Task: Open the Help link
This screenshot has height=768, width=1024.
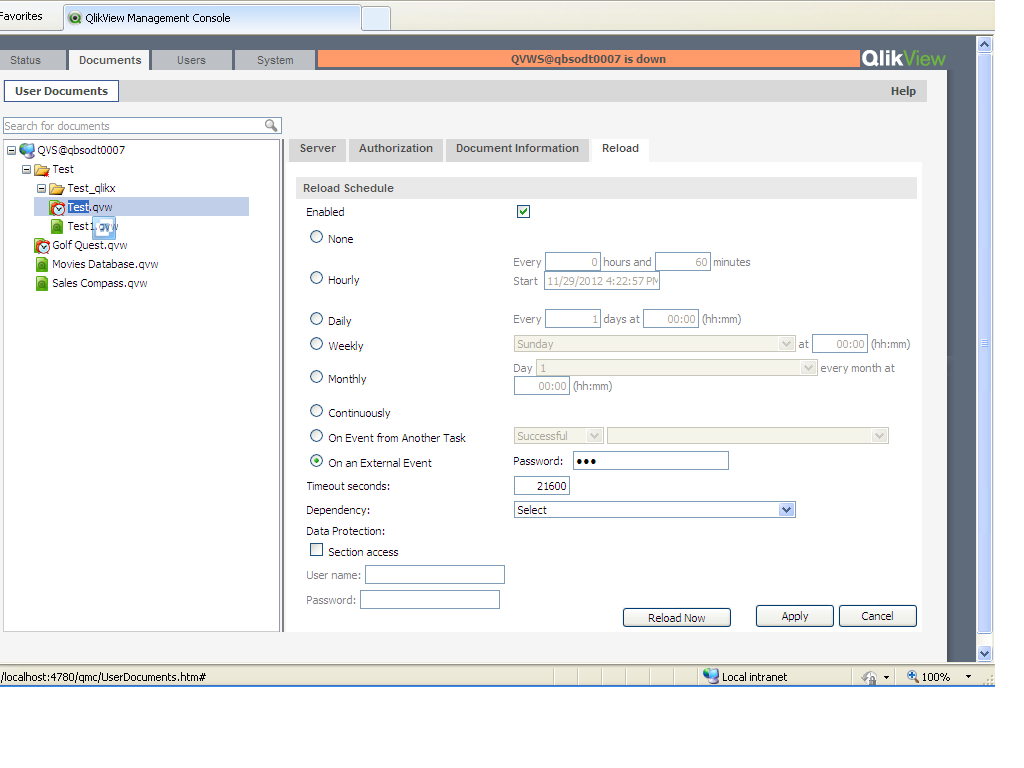Action: click(x=903, y=91)
